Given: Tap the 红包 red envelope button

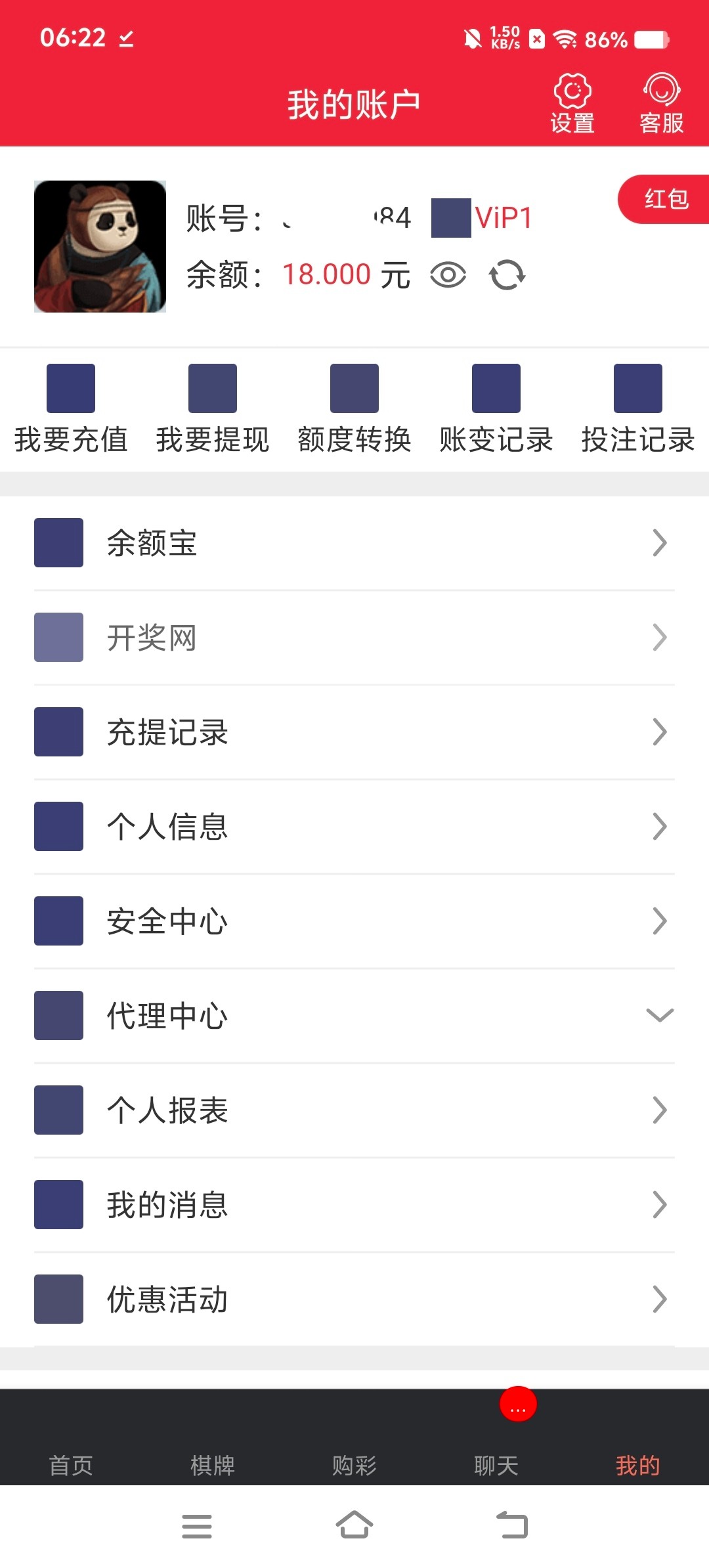Looking at the screenshot, I should (x=664, y=199).
